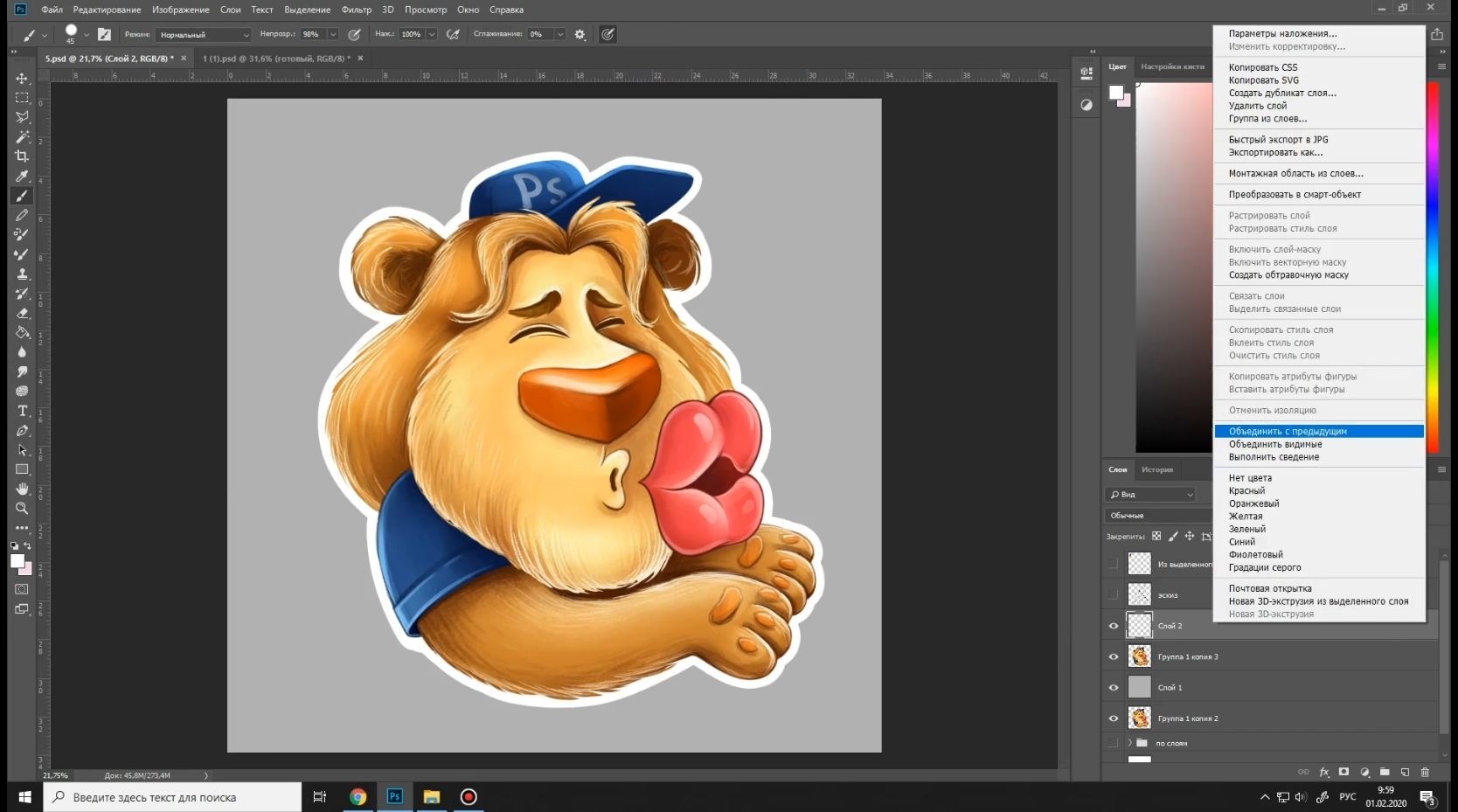Select the Eyedropper tool
1458x812 pixels.
click(22, 176)
